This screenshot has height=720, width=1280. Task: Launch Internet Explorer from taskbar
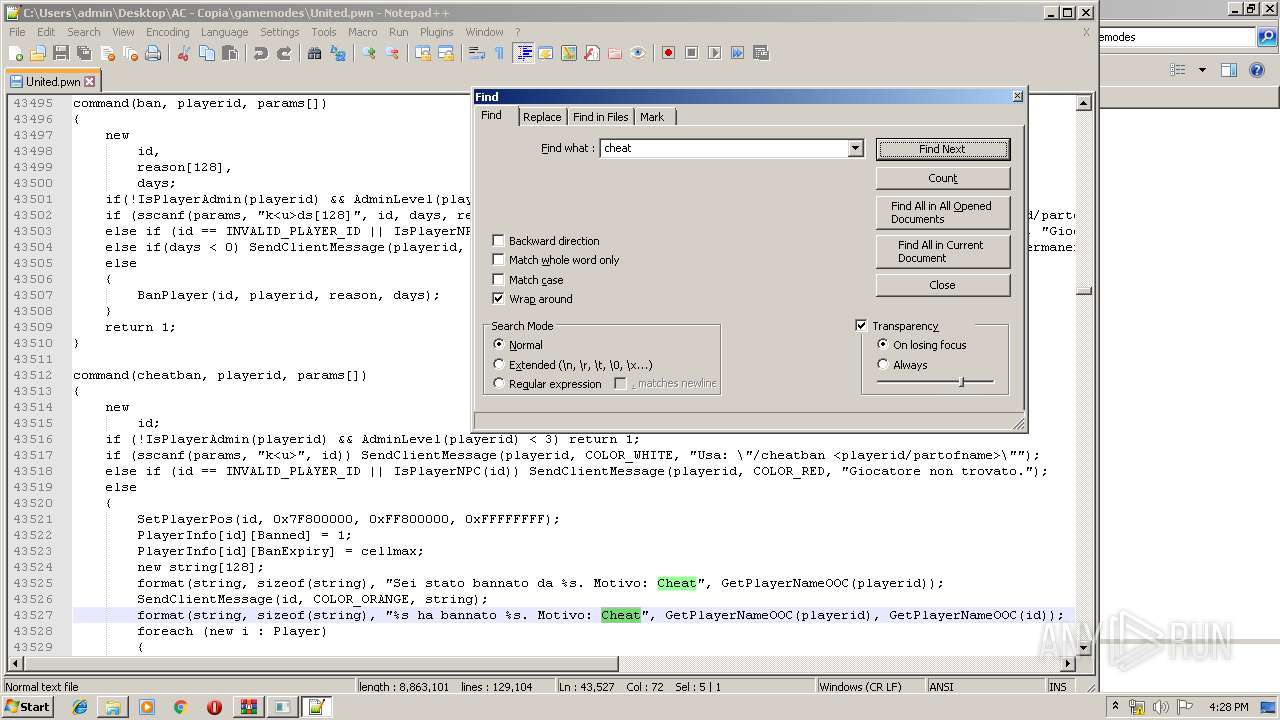tap(80, 707)
